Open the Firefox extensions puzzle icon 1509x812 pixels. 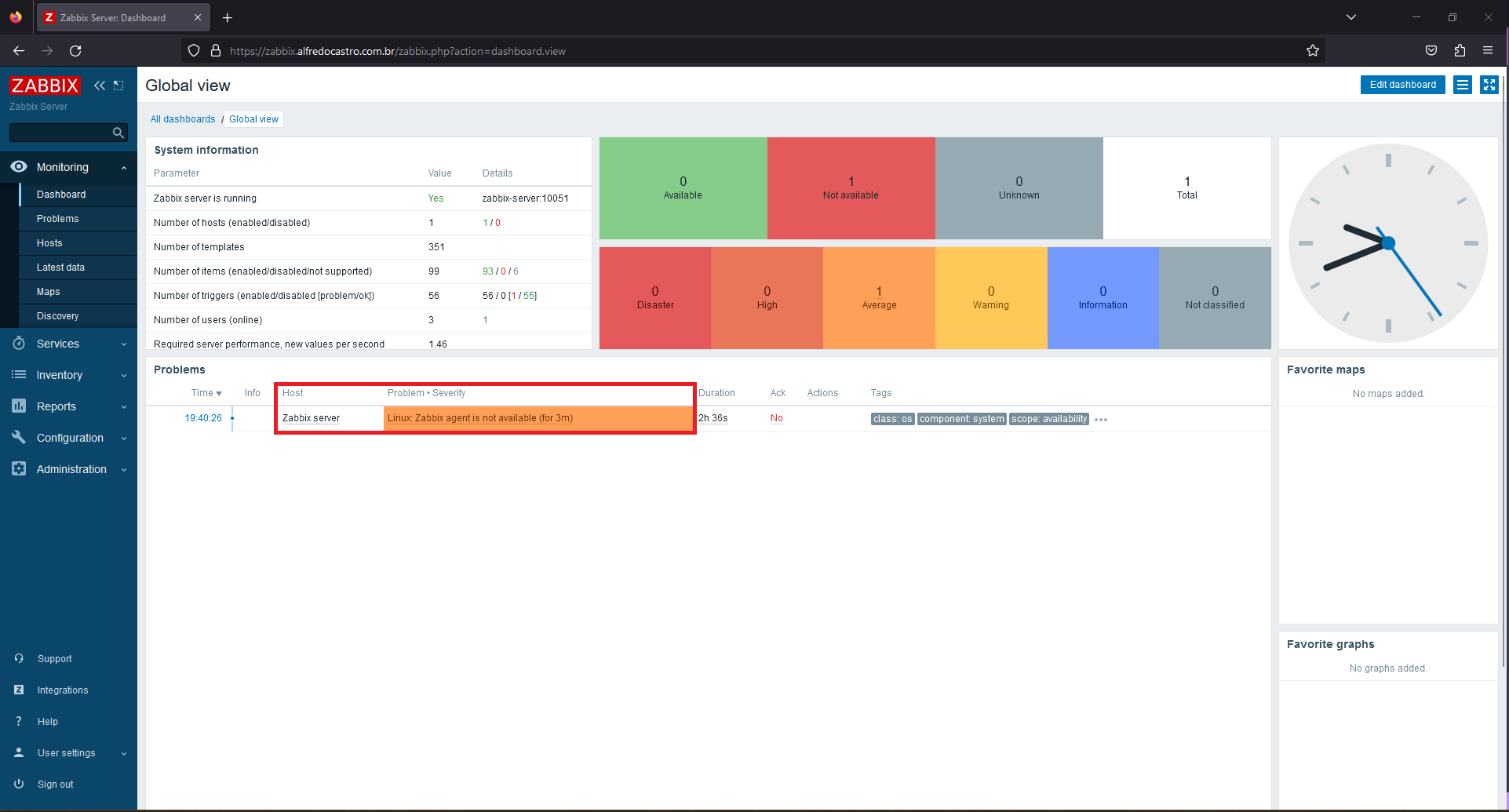pyautogui.click(x=1460, y=51)
